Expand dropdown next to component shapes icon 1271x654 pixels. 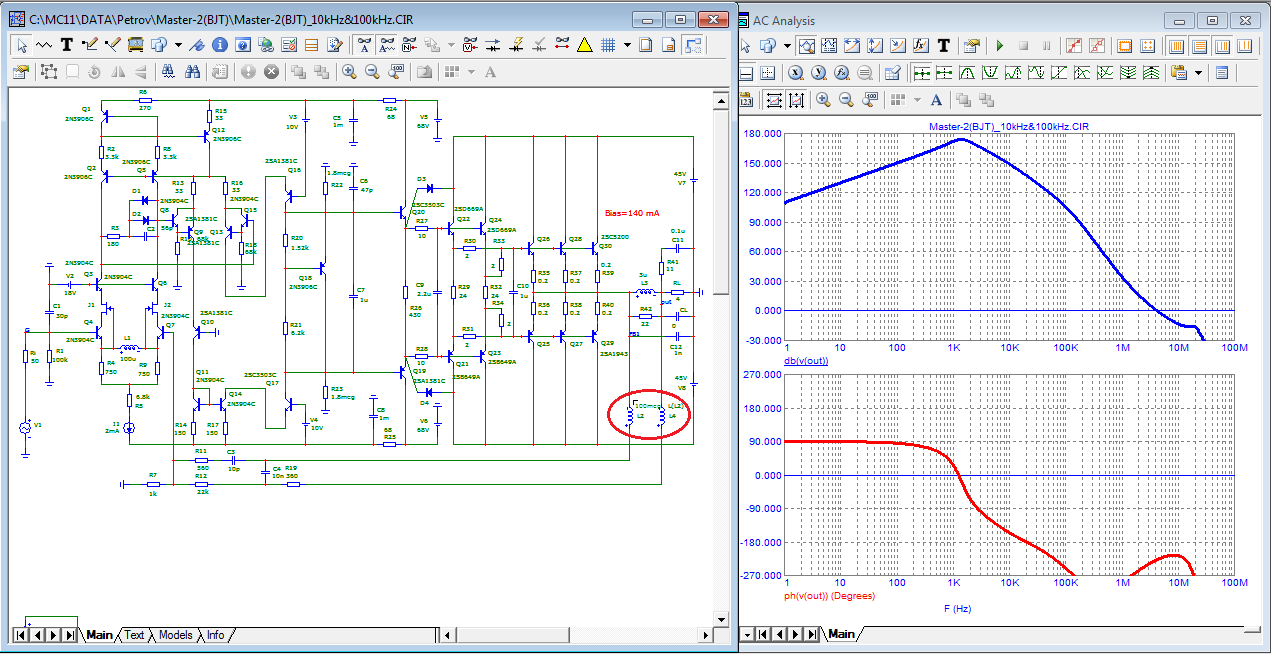pyautogui.click(x=178, y=45)
